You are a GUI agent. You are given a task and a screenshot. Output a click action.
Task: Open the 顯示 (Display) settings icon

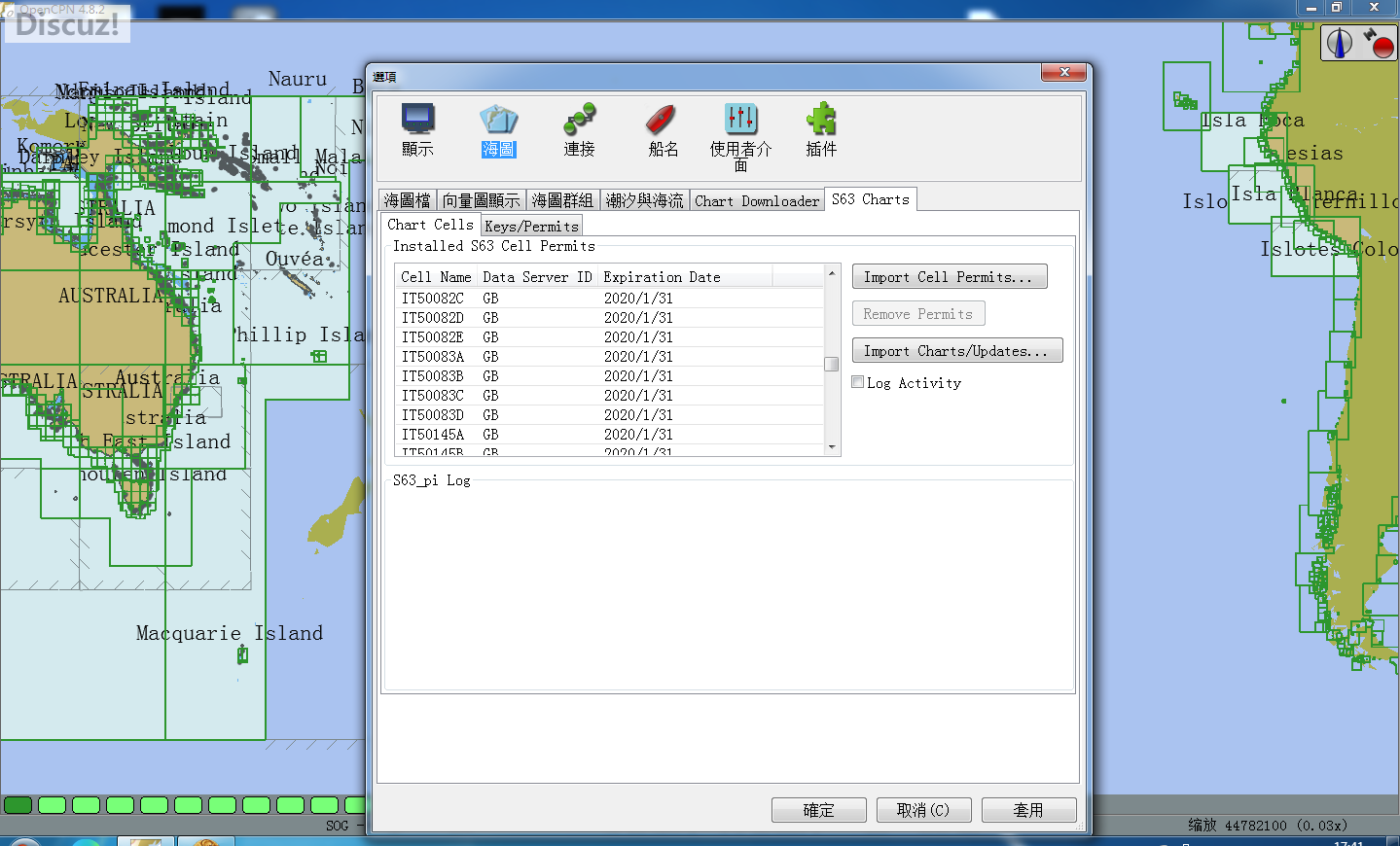tap(417, 129)
